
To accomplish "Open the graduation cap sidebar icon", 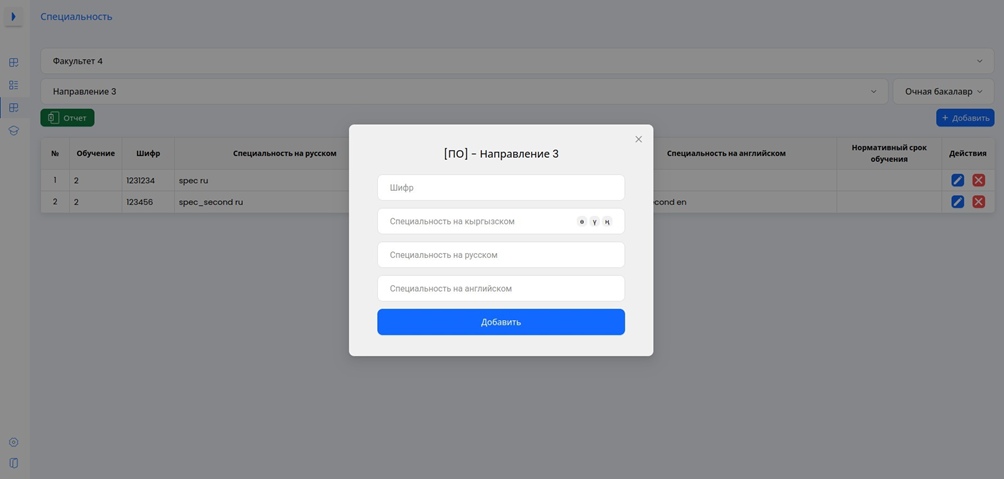I will (13, 130).
